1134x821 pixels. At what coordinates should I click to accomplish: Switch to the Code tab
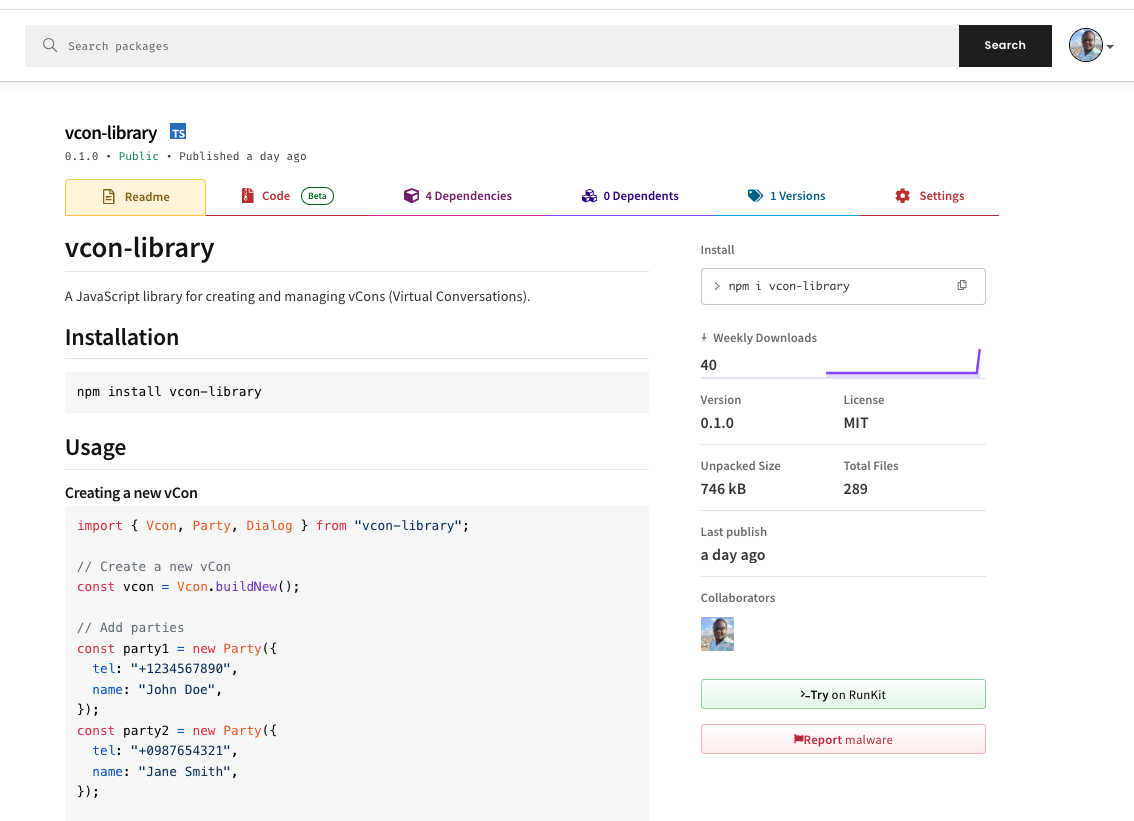[x=287, y=196]
